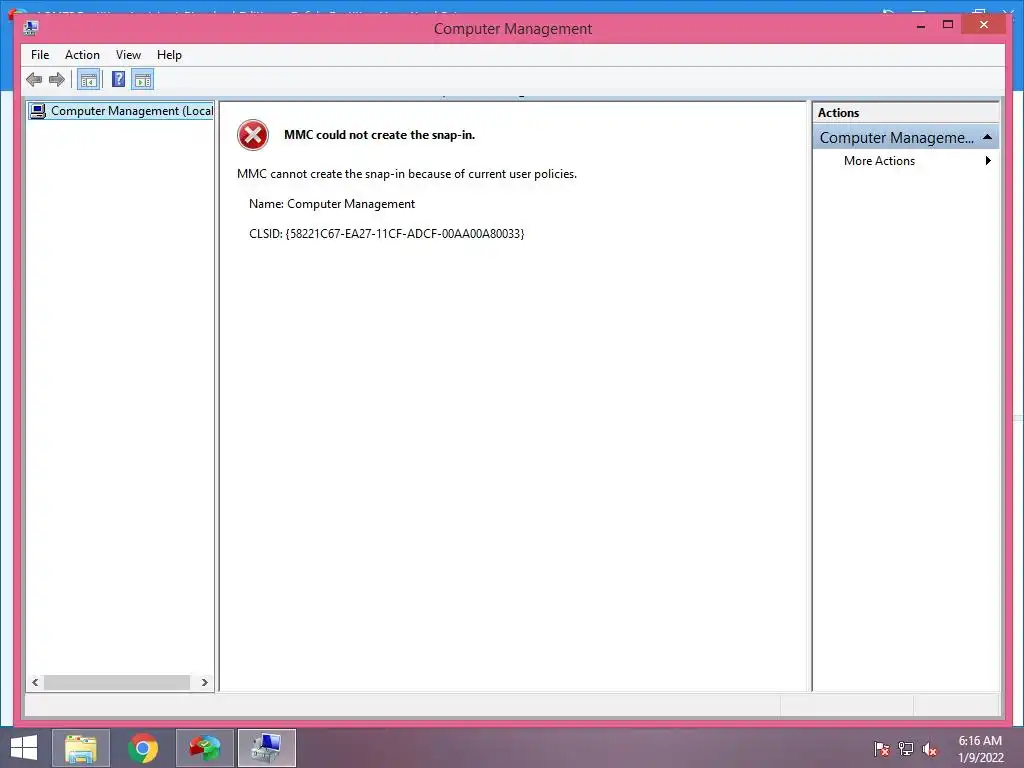Click the 'MMC could not create the snap-in.' heading
Viewport: 1024px width, 768px height.
coord(379,135)
